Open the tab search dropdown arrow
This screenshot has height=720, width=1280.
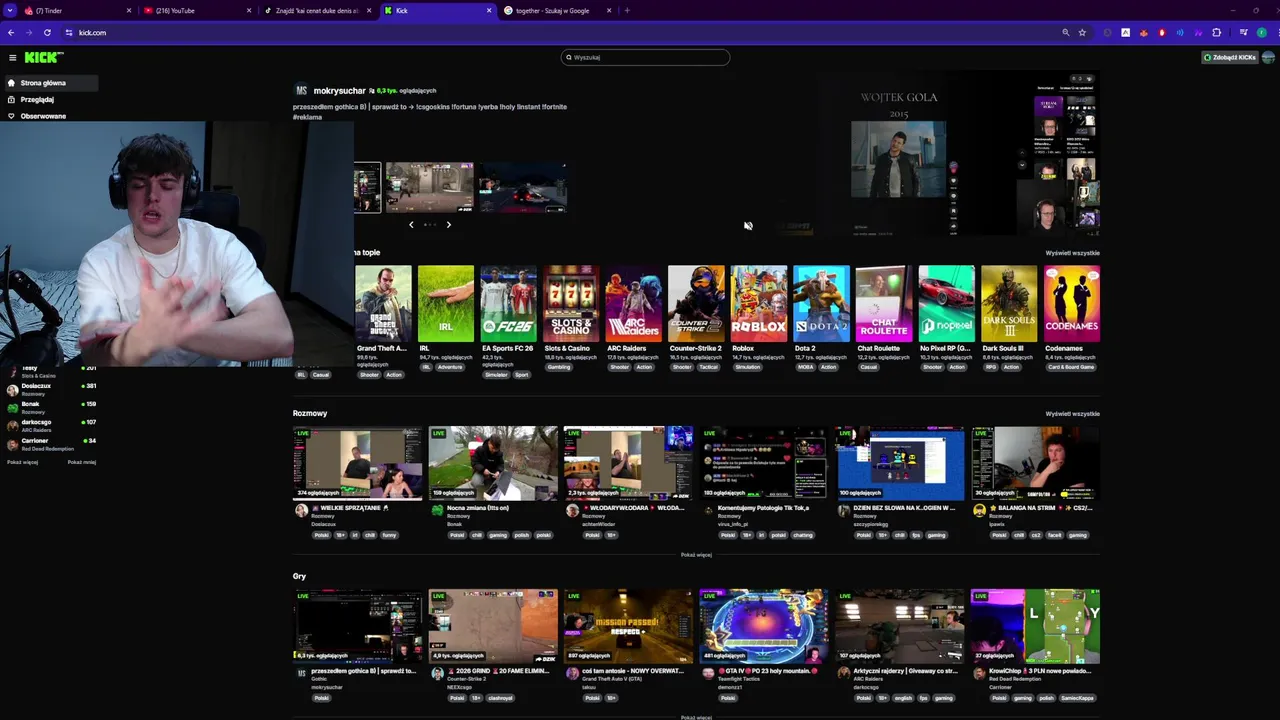tap(9, 10)
